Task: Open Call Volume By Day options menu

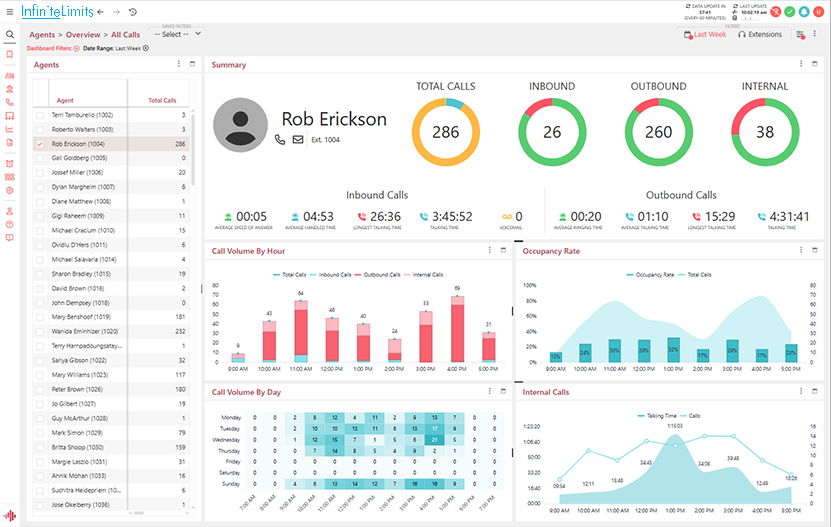Action: (490, 391)
